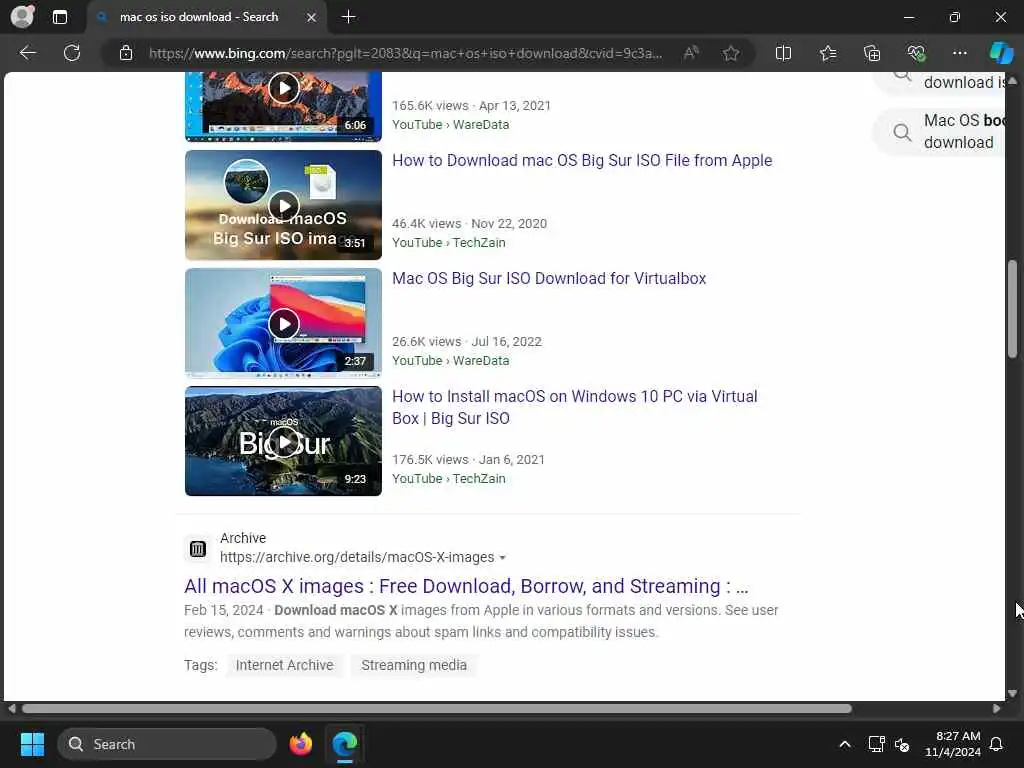Go back with the back arrow
Image resolution: width=1024 pixels, height=768 pixels.
[27, 53]
